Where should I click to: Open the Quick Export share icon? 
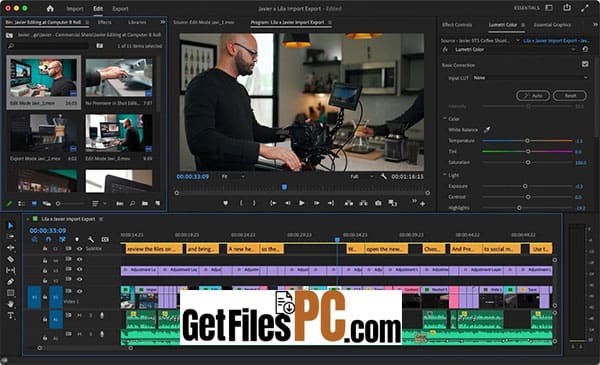567,8
